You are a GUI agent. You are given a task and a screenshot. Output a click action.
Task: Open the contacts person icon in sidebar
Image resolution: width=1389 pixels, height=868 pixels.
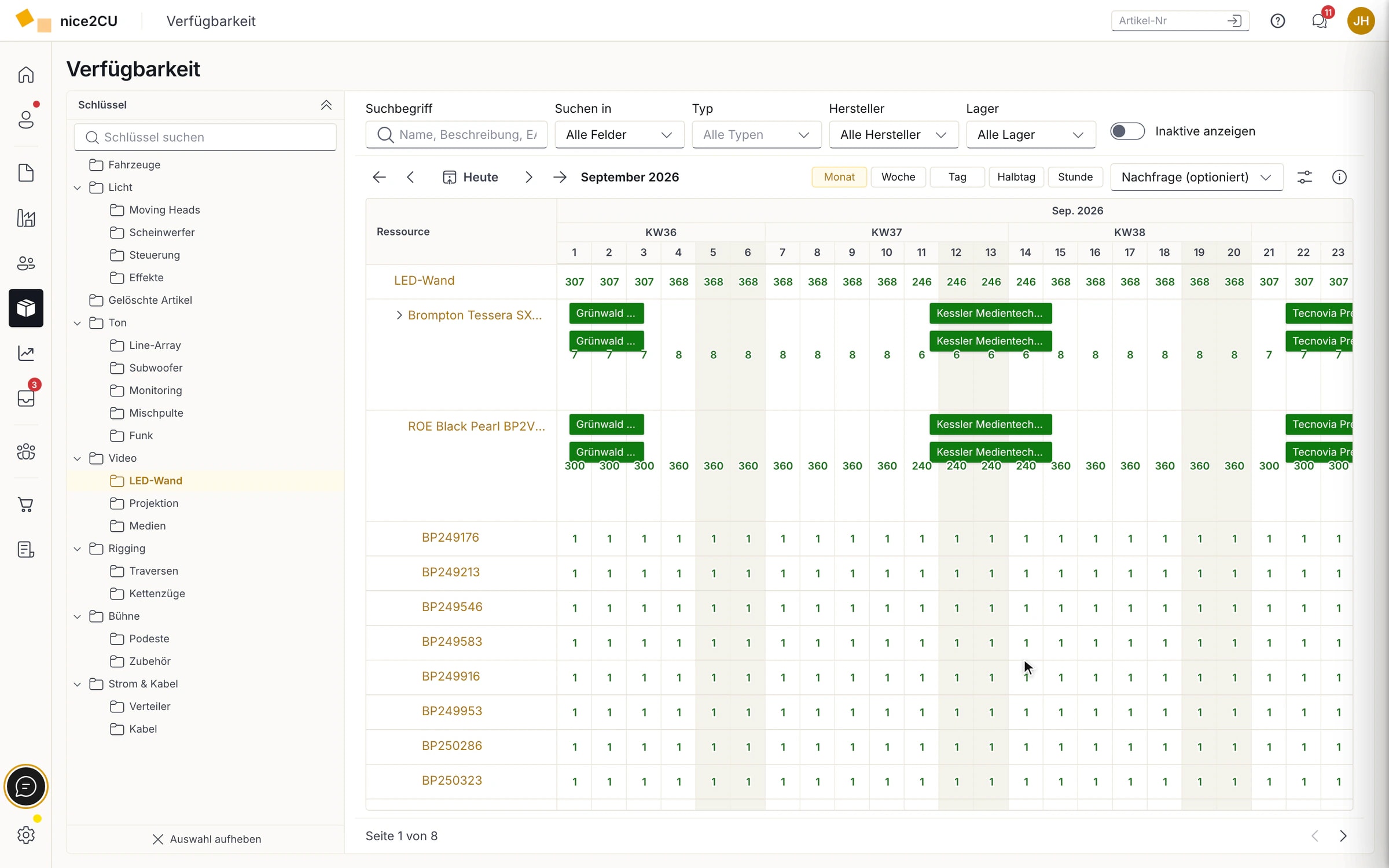click(26, 119)
